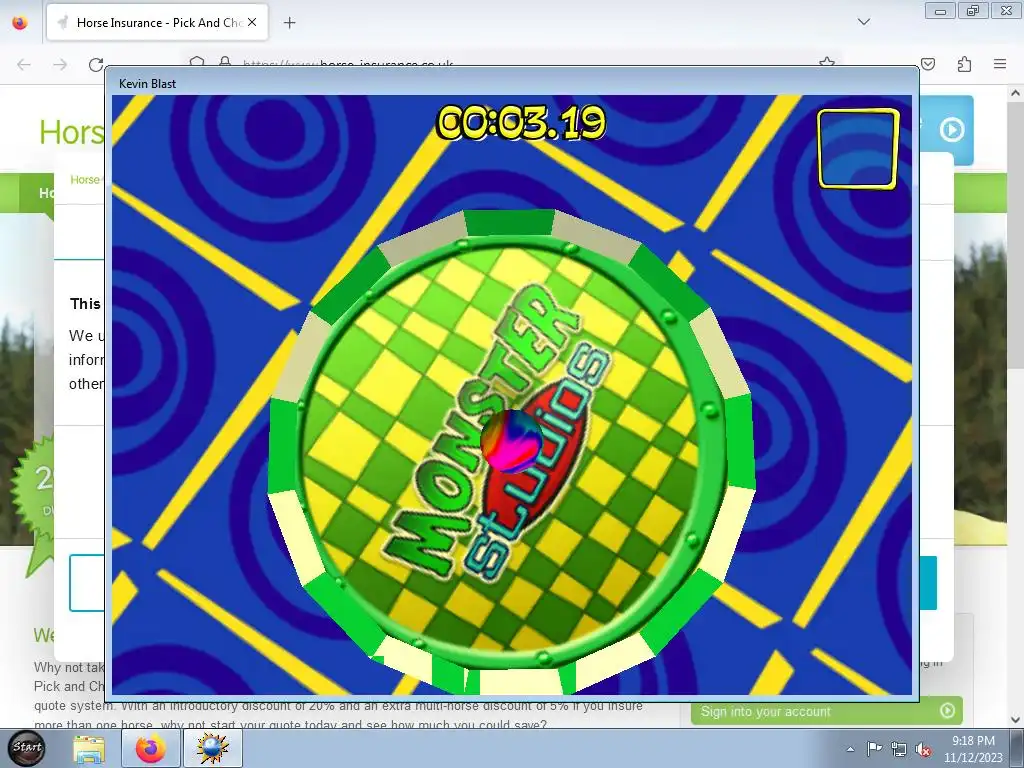Click the page scrollbar up arrow
This screenshot has width=1024, height=768.
tap(1016, 93)
